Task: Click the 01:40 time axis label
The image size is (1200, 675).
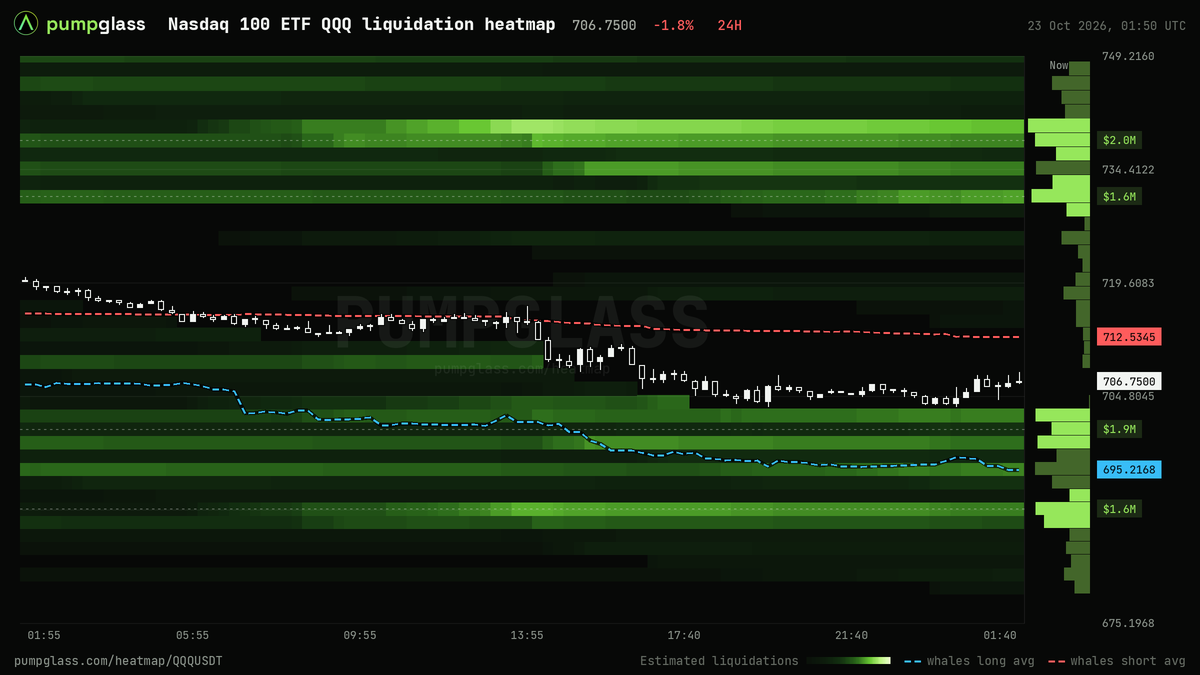Action: coord(1000,635)
